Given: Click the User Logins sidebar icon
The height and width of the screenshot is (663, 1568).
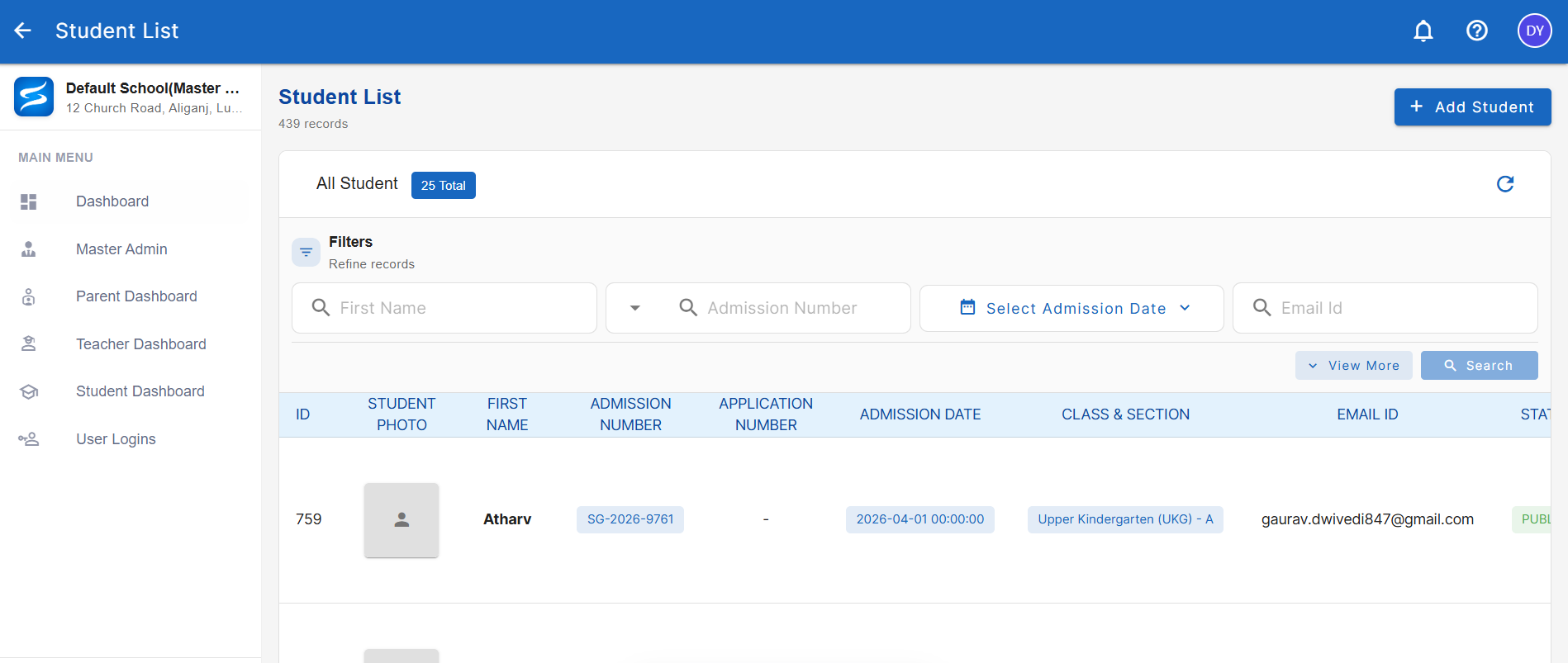Looking at the screenshot, I should [x=29, y=439].
